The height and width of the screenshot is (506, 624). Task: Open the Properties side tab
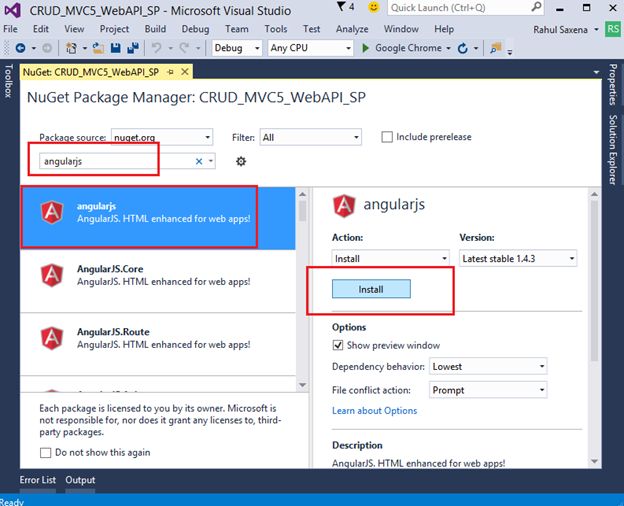point(613,84)
